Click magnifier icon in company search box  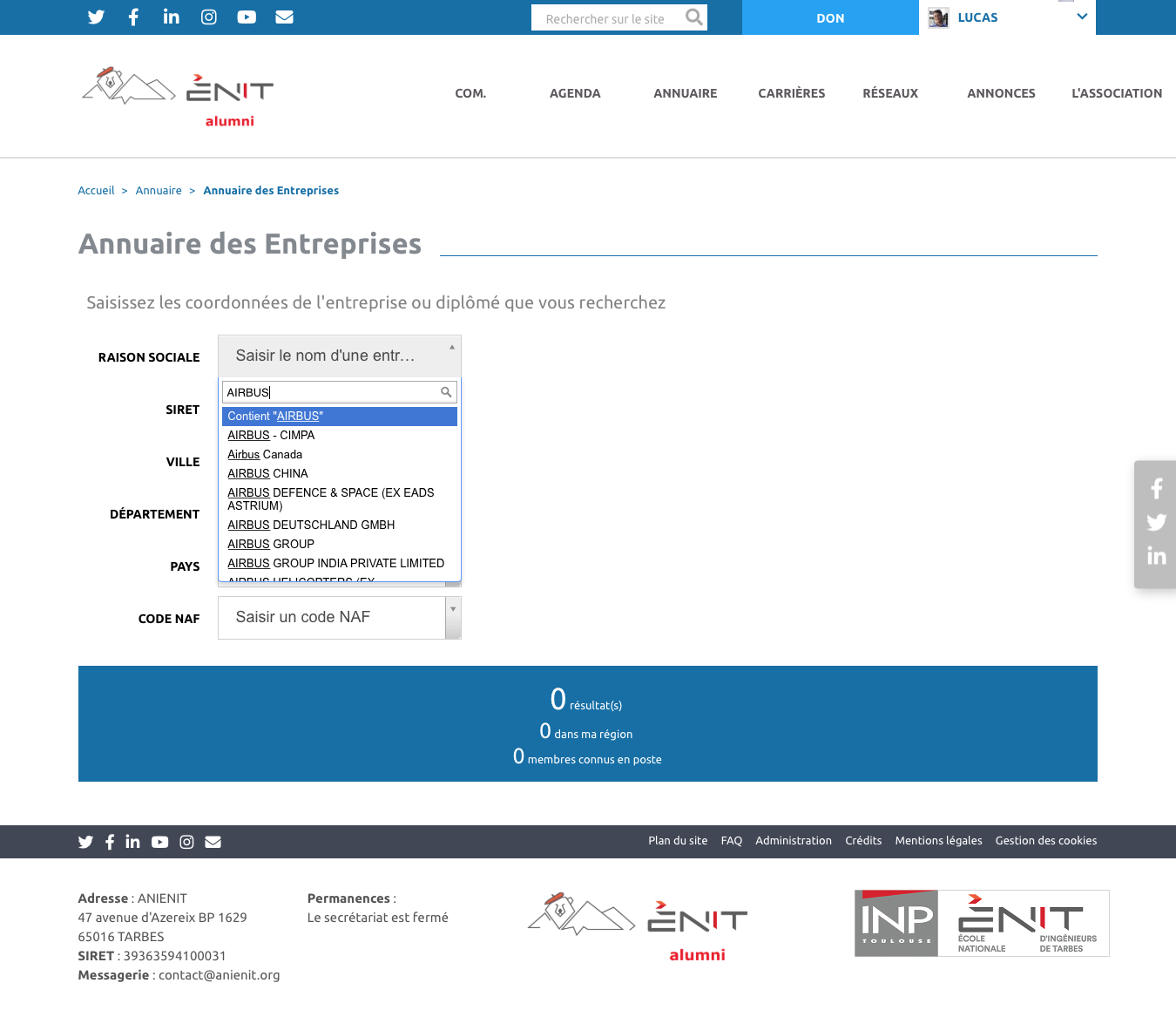(446, 392)
